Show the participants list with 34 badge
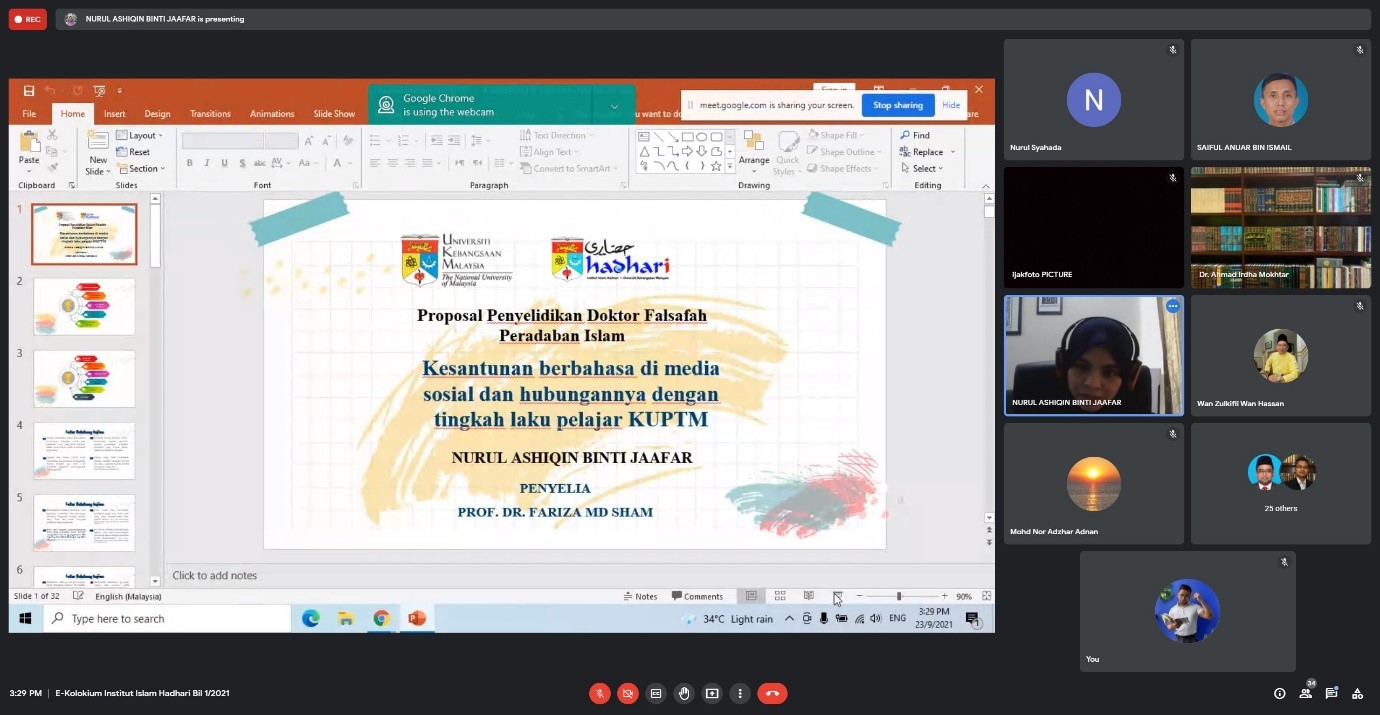Viewport: 1380px width, 715px height. pyautogui.click(x=1305, y=693)
